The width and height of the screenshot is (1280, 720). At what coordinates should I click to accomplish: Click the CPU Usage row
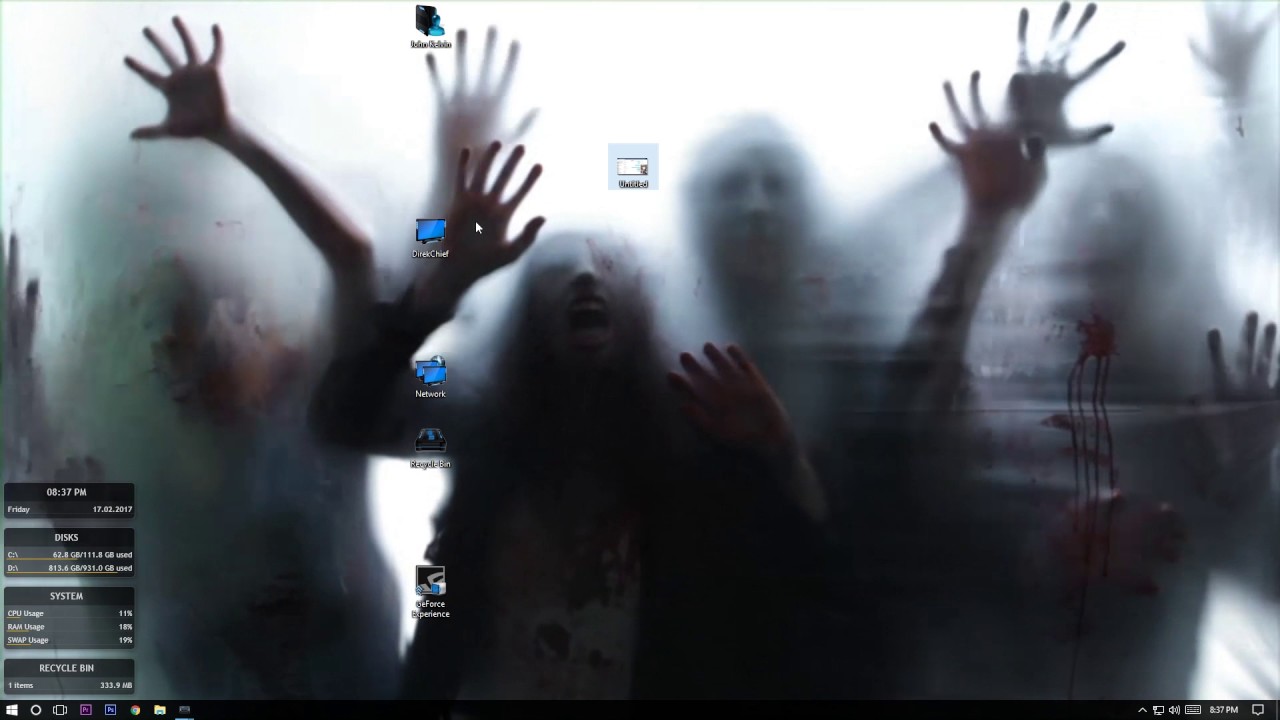pyautogui.click(x=69, y=613)
